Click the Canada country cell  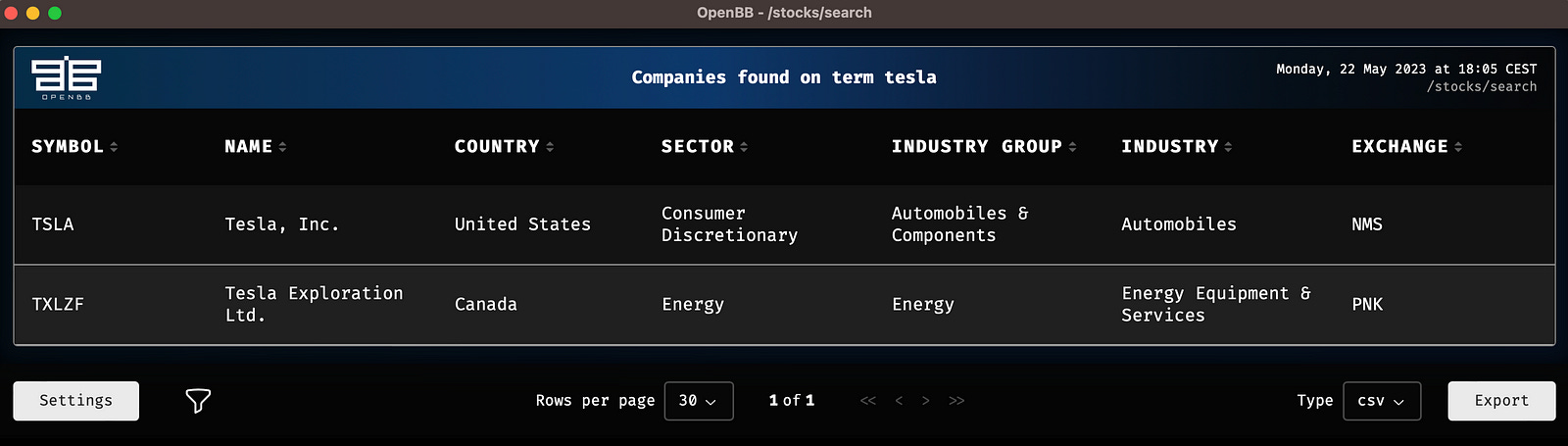[486, 305]
